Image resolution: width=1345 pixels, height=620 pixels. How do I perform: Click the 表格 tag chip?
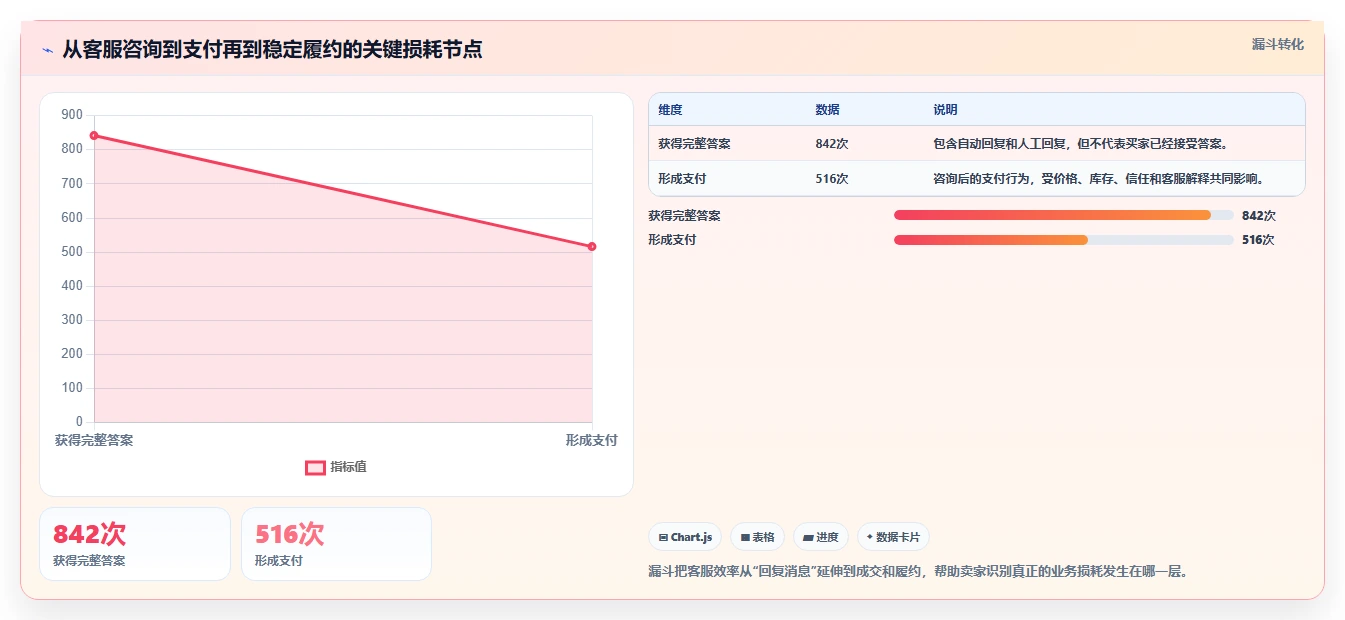point(758,537)
